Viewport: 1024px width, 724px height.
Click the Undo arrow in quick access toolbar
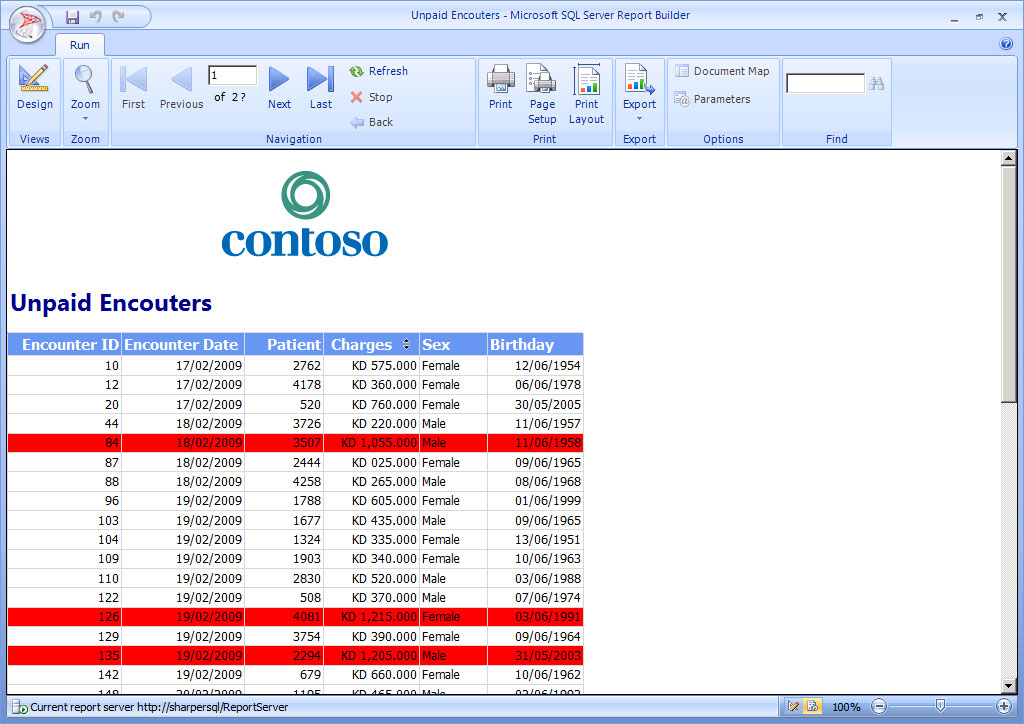coord(96,16)
